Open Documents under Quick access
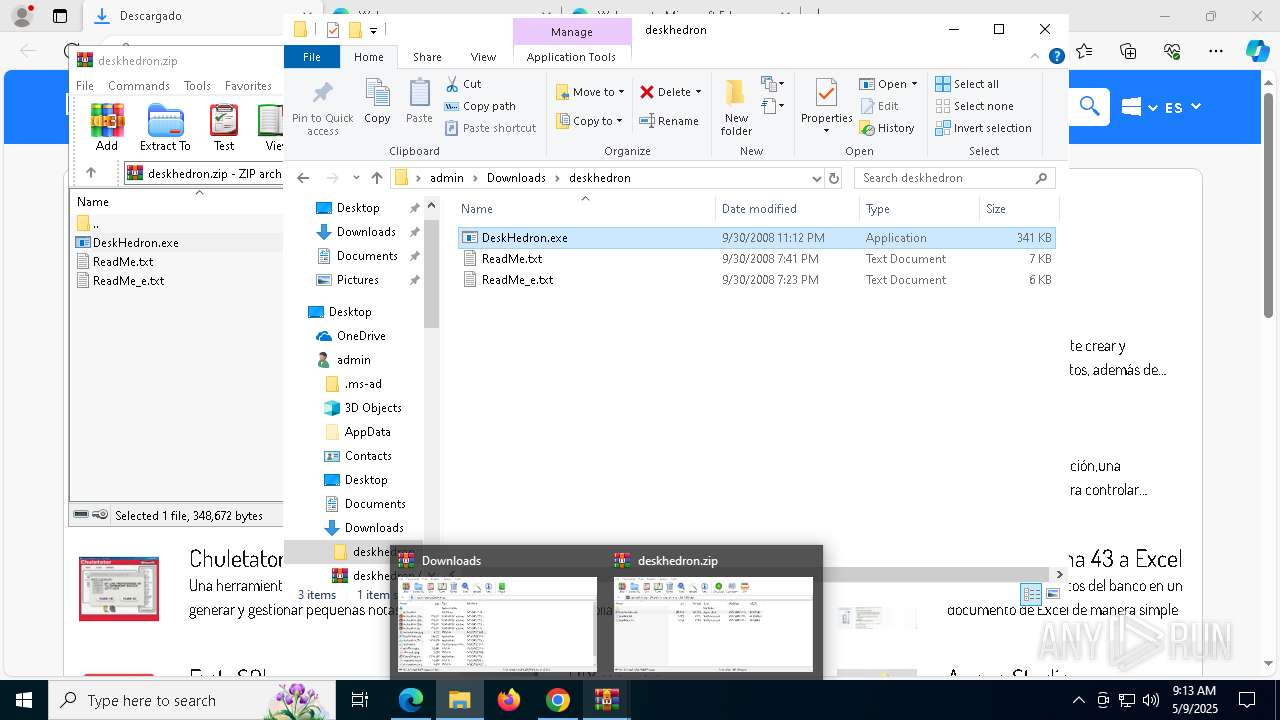The height and width of the screenshot is (720, 1280). tap(367, 256)
